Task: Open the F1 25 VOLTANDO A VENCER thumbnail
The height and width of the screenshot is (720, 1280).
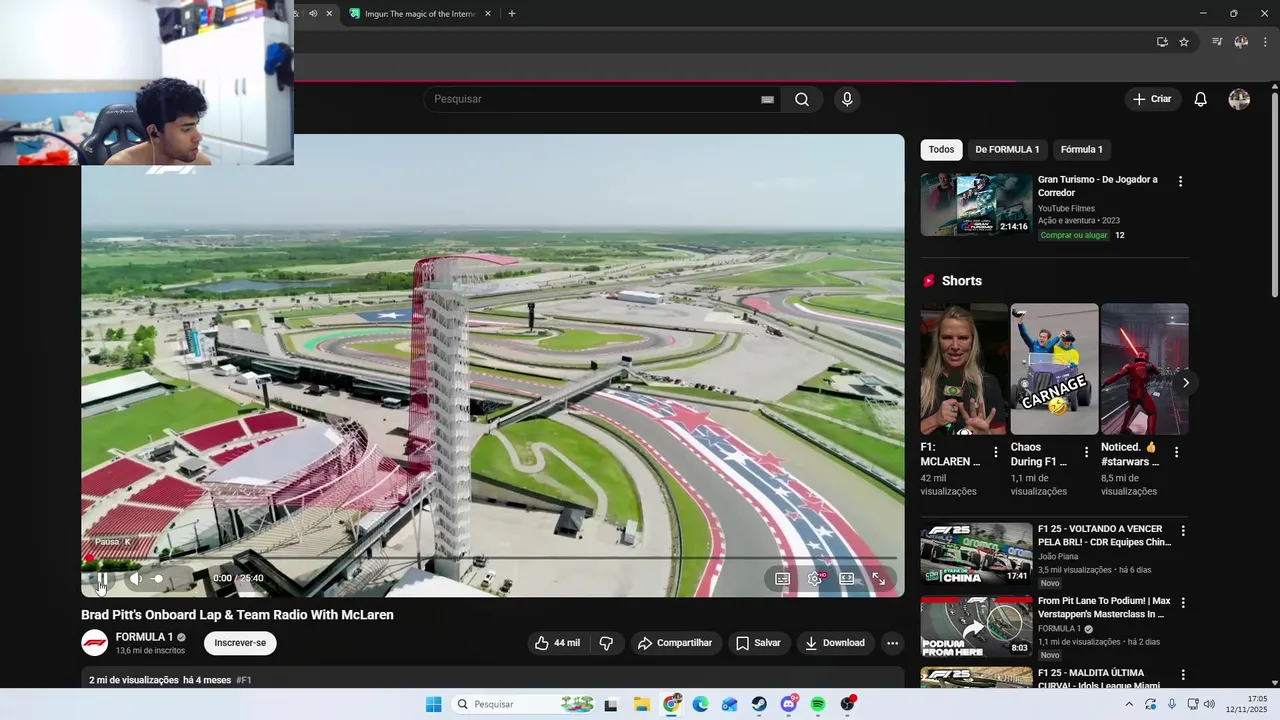Action: point(976,554)
